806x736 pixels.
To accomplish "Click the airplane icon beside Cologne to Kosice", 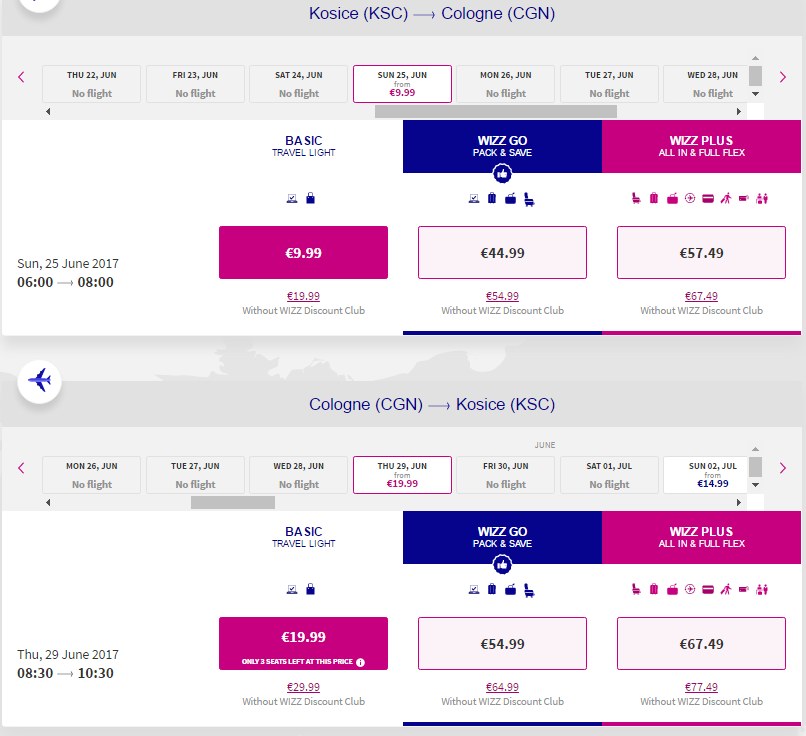I will pyautogui.click(x=40, y=381).
